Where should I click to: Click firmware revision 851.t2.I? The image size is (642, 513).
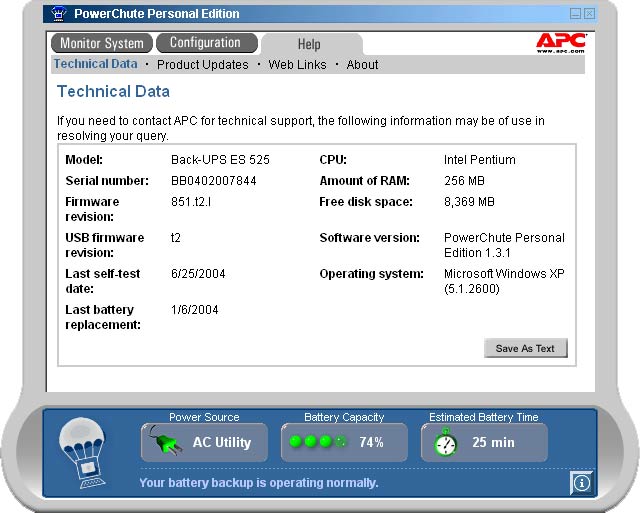pos(191,201)
